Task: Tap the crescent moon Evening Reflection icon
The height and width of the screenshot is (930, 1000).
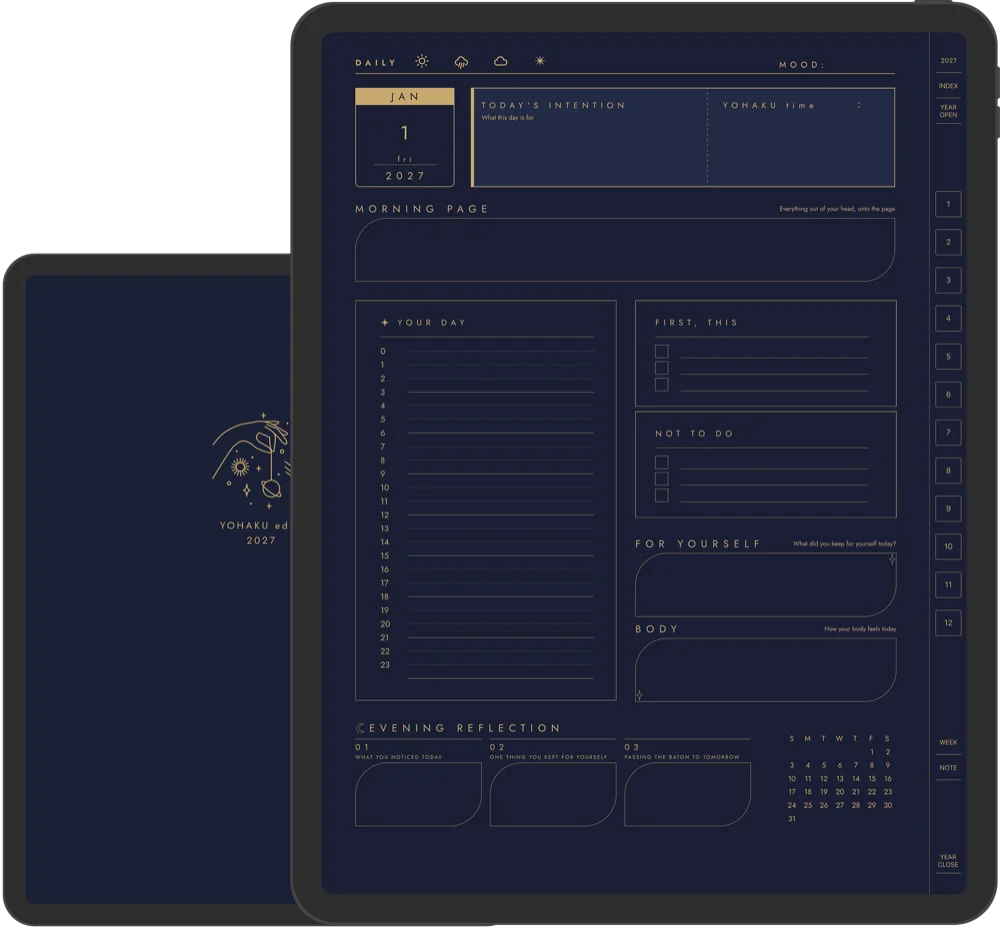Action: 360,728
